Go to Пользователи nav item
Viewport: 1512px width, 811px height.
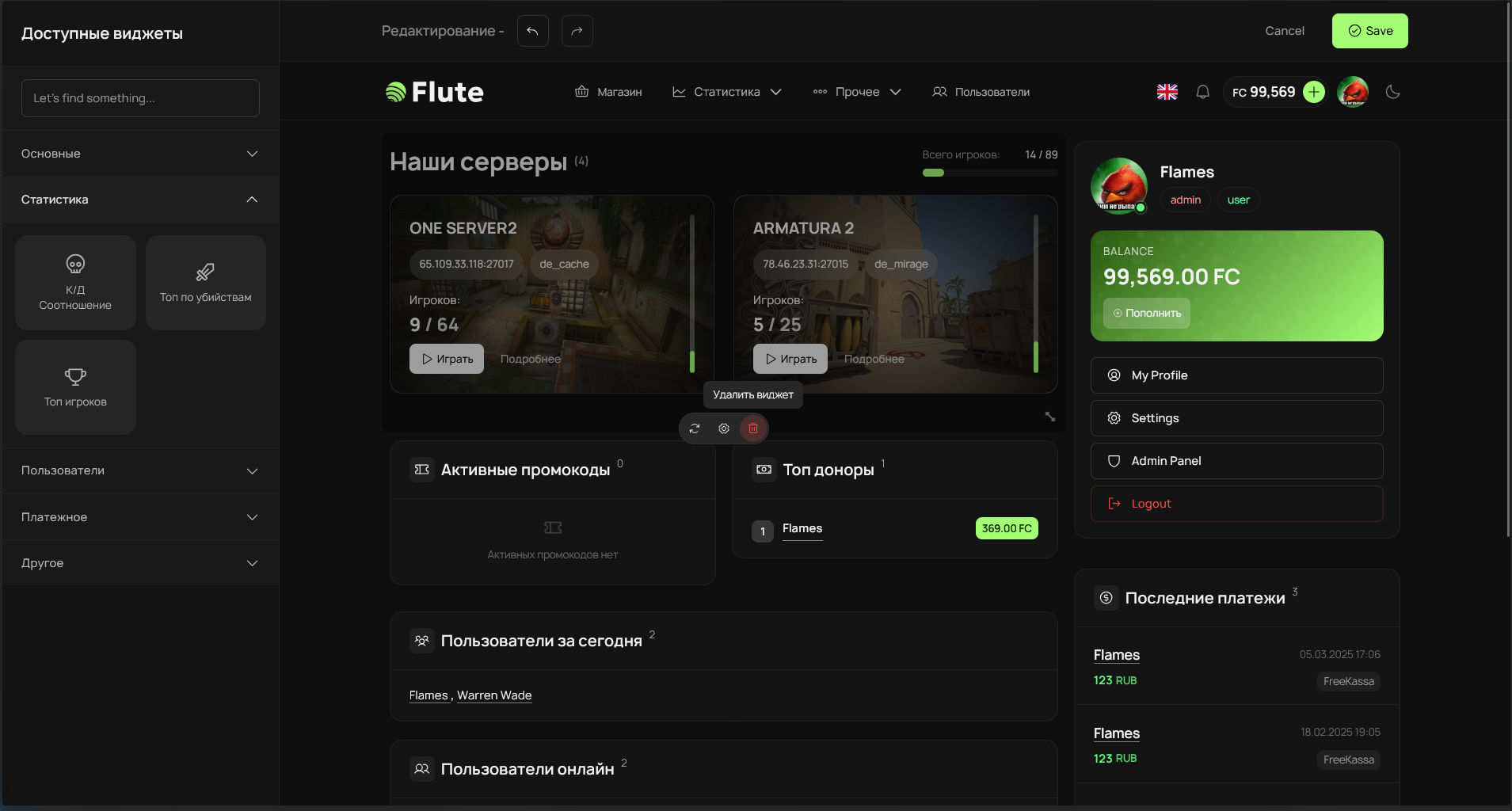(981, 92)
